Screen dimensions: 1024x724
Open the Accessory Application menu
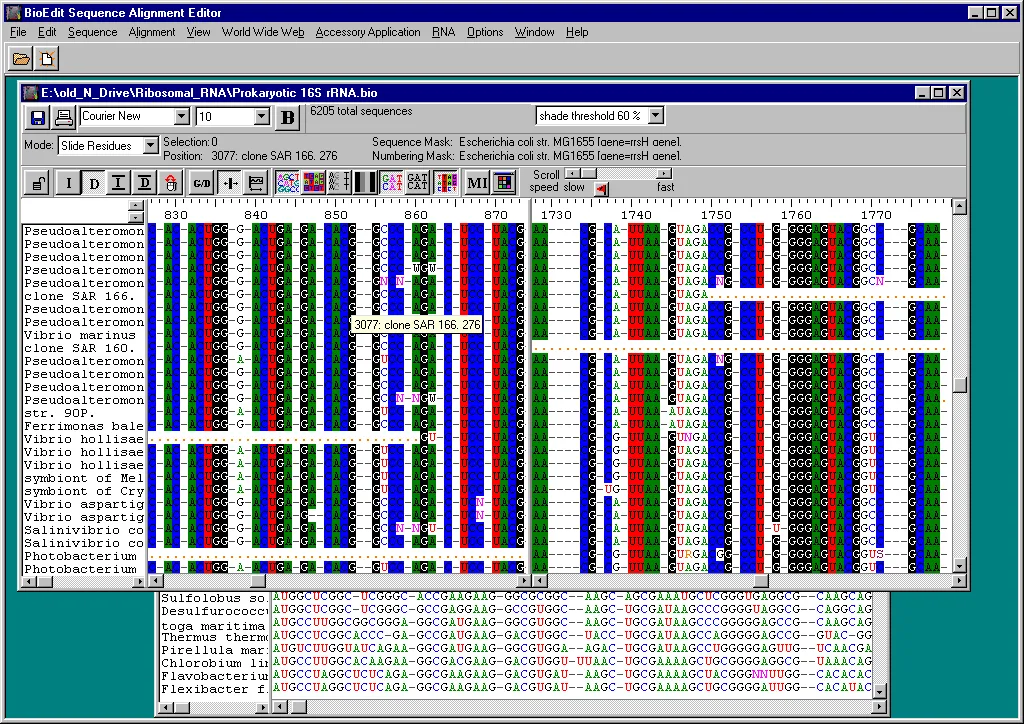click(368, 32)
